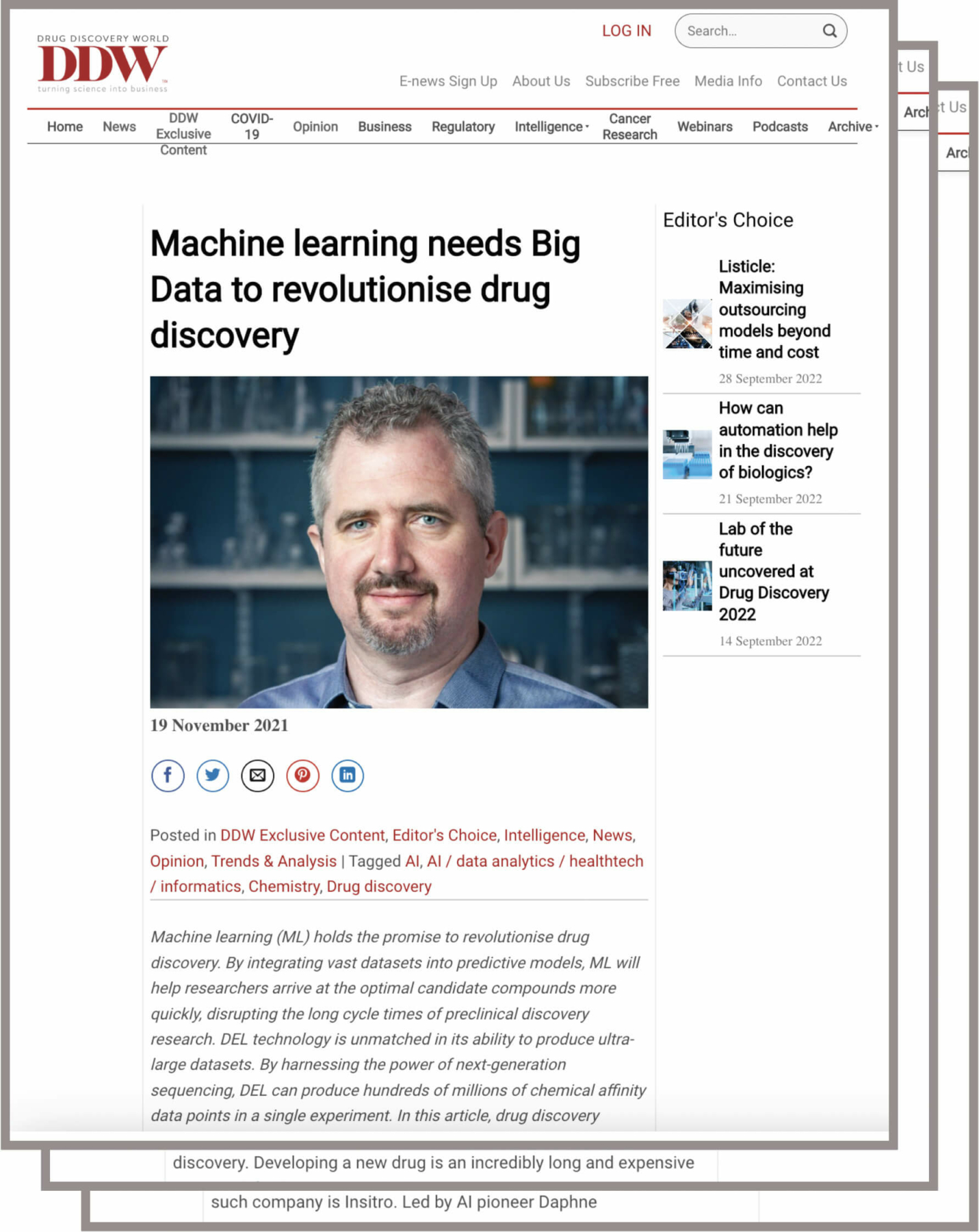The width and height of the screenshot is (979, 1232).
Task: Click the date 19 November 2021
Action: point(219,726)
